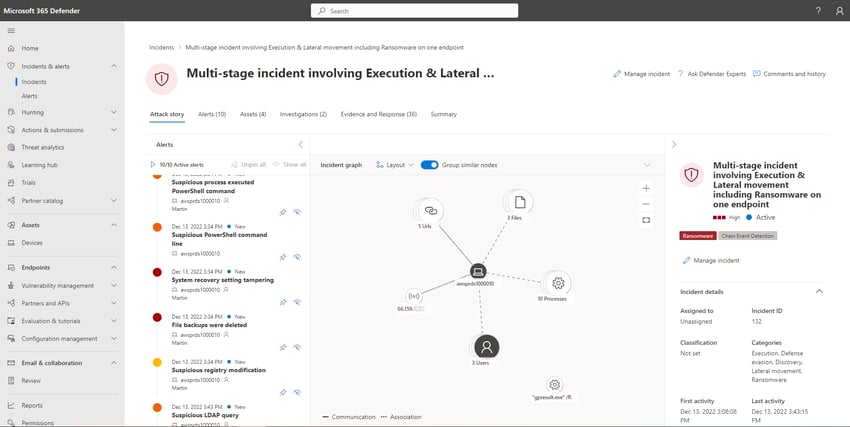Click Show all alerts toggle
Viewport: 850px width, 427px height.
tap(289, 165)
